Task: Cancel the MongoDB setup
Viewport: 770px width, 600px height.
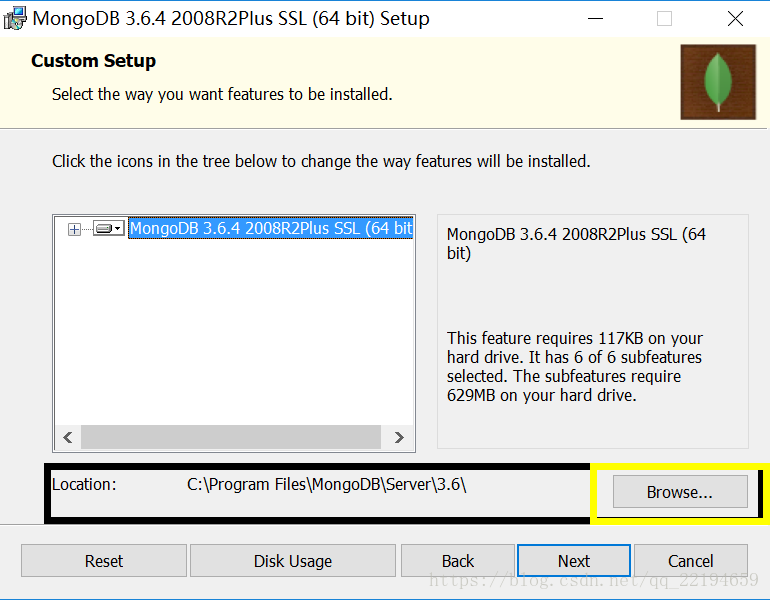Action: tap(690, 561)
